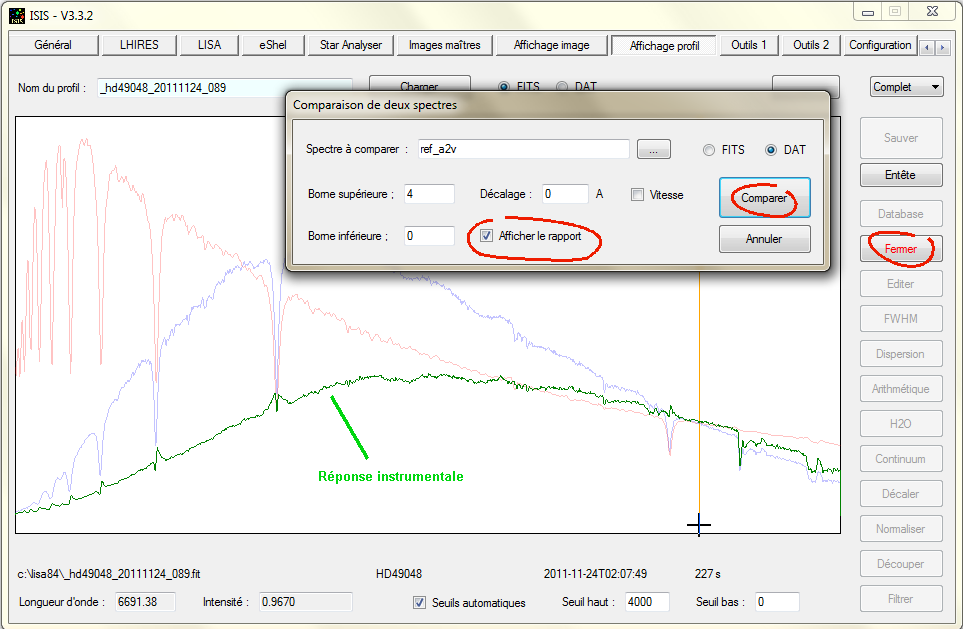This screenshot has width=963, height=629.
Task: Click the Décalage input field
Action: (566, 194)
